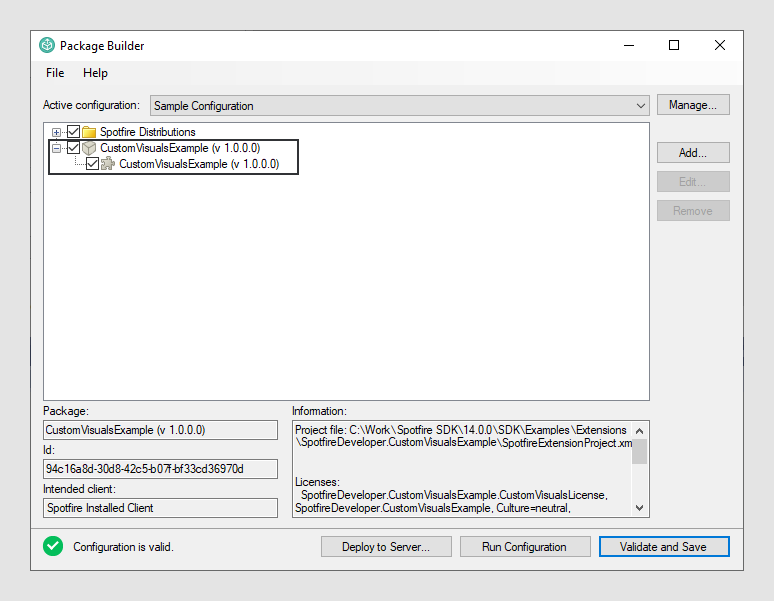
Task: Click the Validate and Save button
Action: point(664,547)
